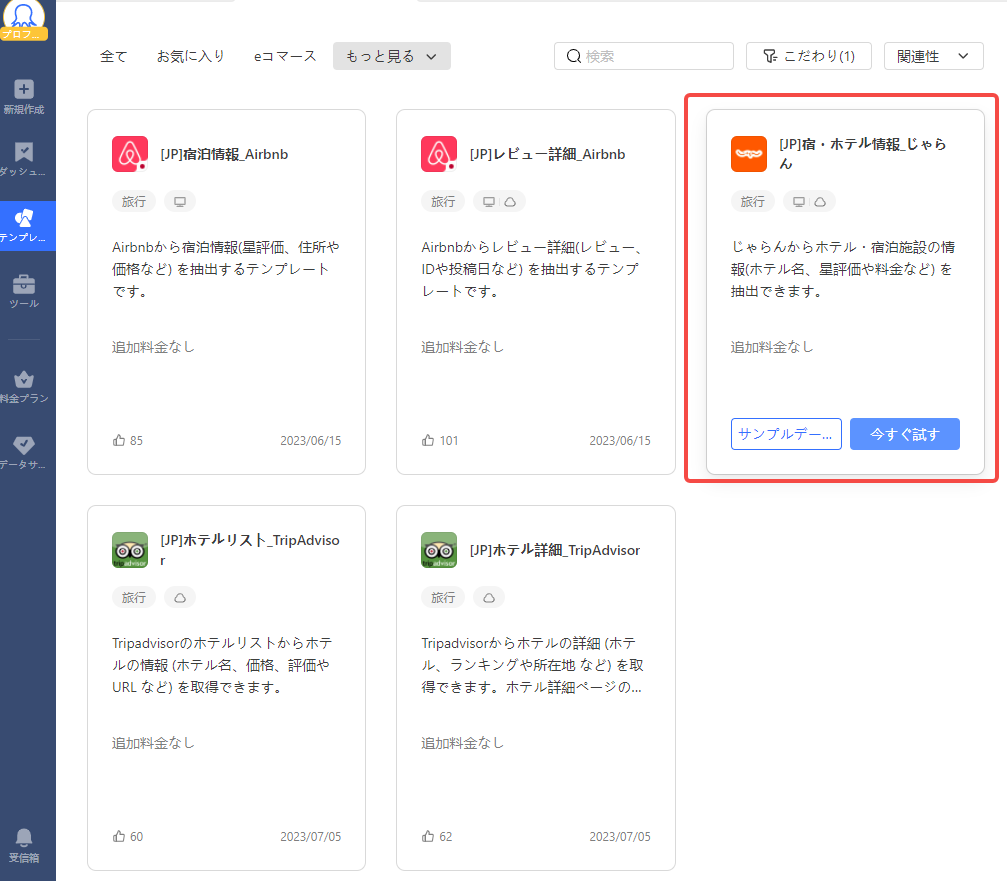Click the Airbnb logo on 宿泊情報 card
The image size is (1007, 881).
coord(130,154)
